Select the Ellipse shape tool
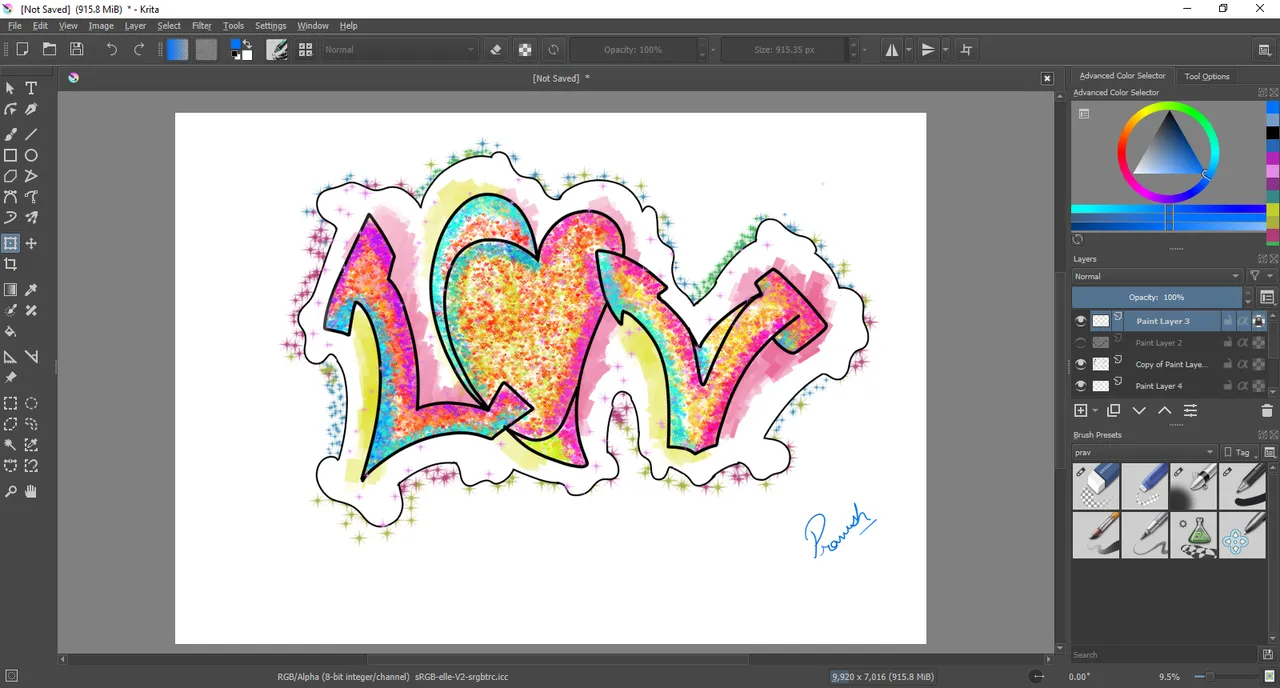 [31, 155]
